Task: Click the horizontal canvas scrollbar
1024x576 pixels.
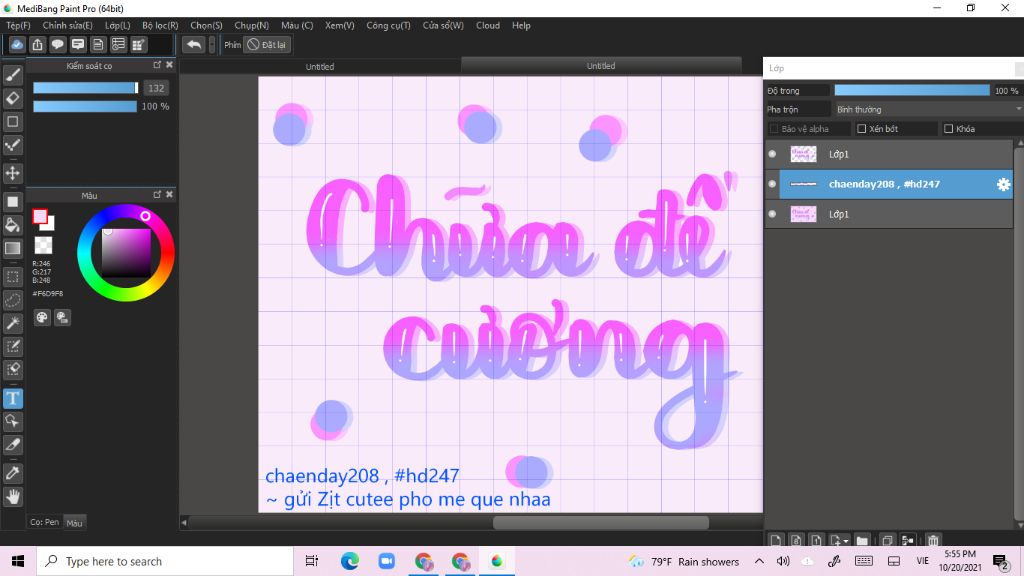Action: 601,522
